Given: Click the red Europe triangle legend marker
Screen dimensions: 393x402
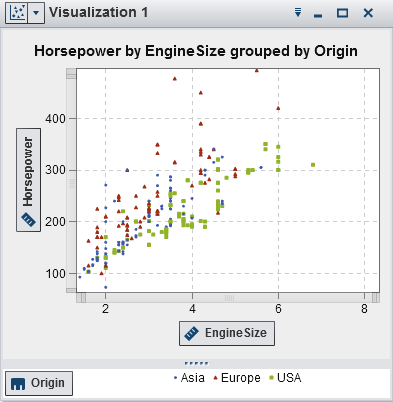Looking at the screenshot, I should tap(215, 378).
